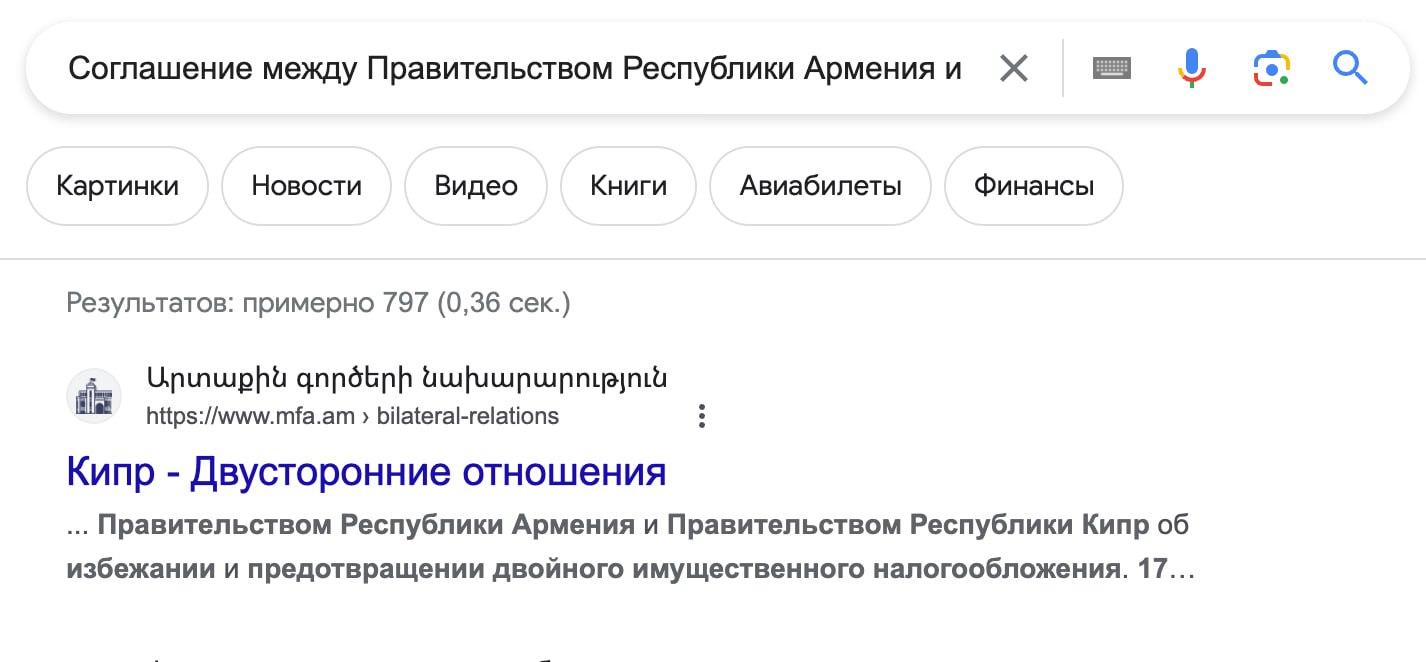Open the Авиабилеты filter

coord(820,186)
